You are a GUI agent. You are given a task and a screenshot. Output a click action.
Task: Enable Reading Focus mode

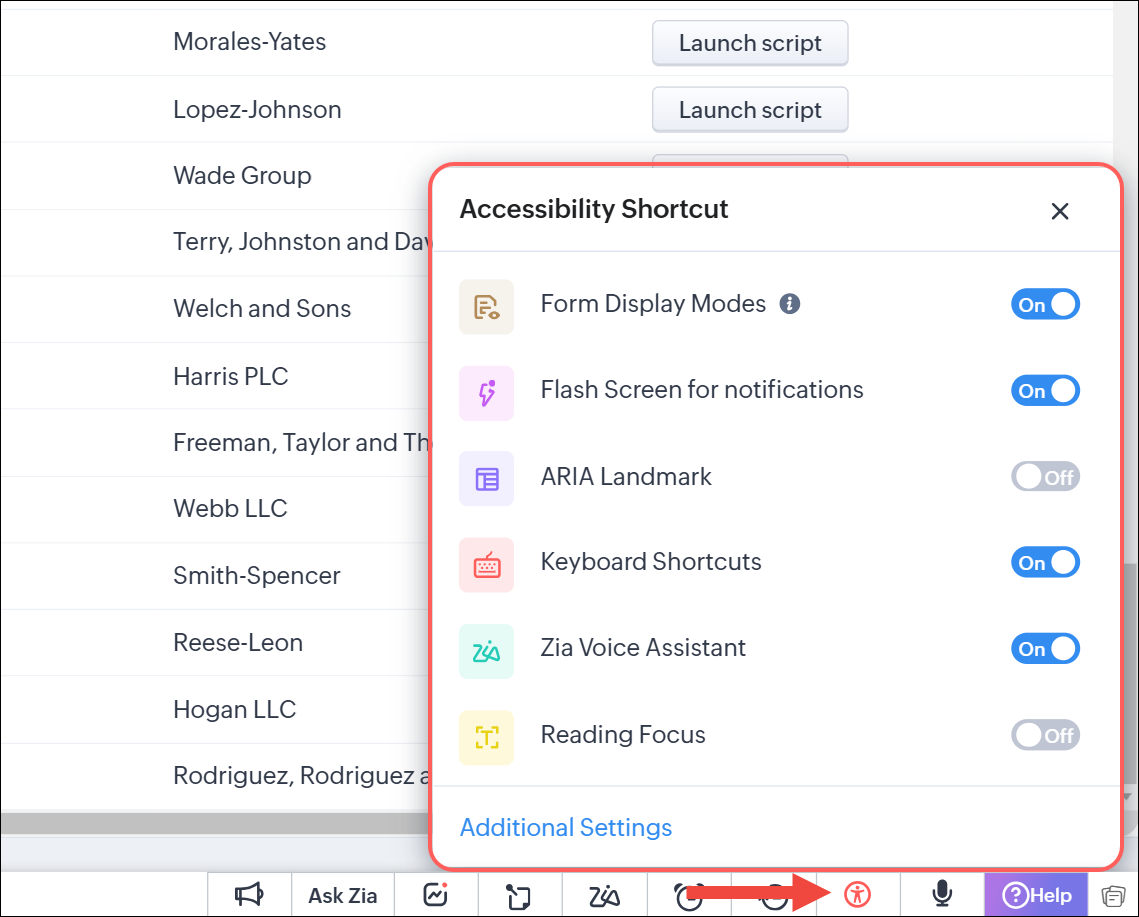(x=1045, y=734)
